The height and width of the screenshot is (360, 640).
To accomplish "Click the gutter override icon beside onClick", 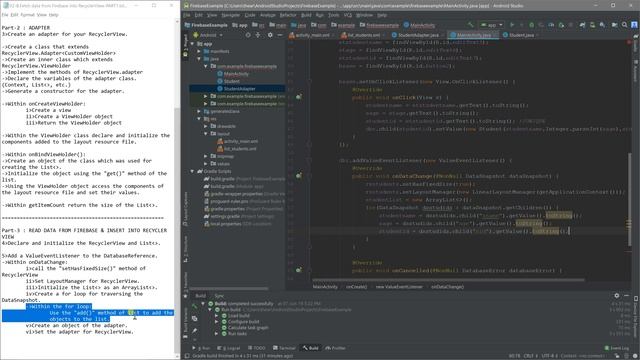I will pyautogui.click(x=299, y=97).
